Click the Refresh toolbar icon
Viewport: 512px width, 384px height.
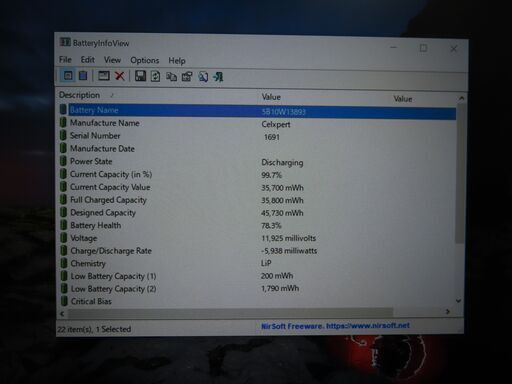[155, 77]
